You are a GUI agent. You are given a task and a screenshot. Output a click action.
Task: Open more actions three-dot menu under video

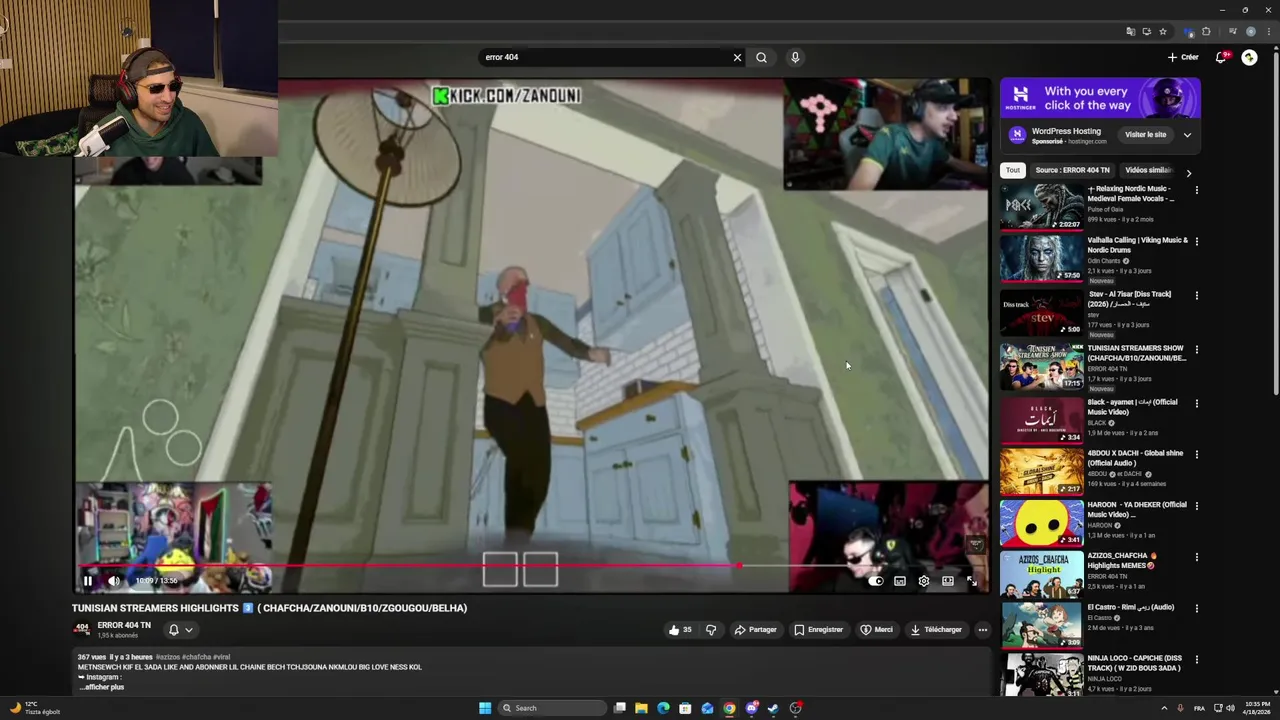point(983,630)
